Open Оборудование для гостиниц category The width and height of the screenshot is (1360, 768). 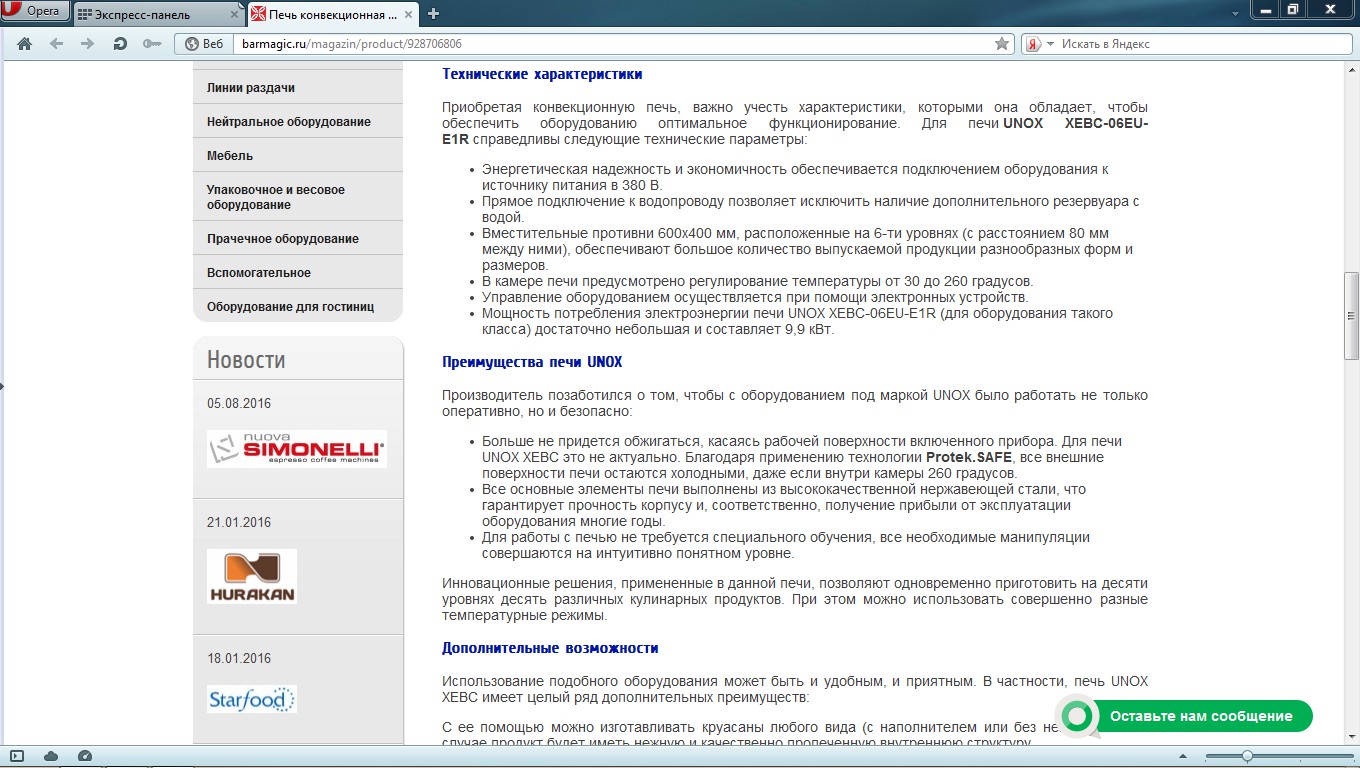[298, 306]
